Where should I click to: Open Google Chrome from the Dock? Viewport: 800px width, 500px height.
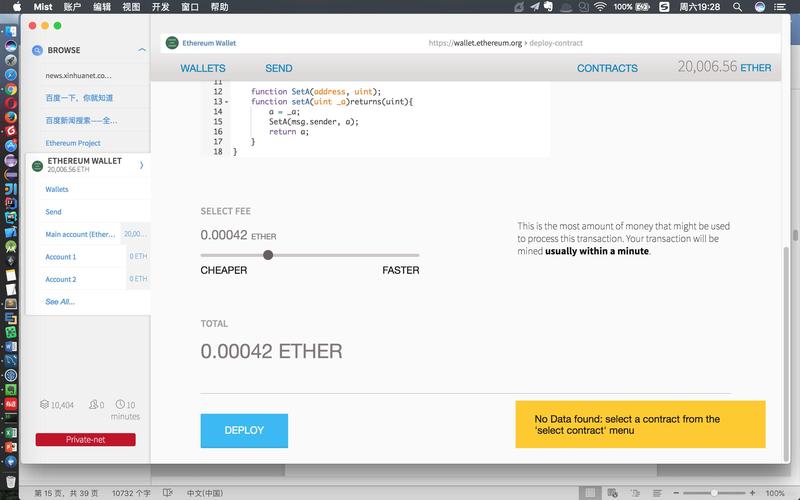(x=11, y=89)
